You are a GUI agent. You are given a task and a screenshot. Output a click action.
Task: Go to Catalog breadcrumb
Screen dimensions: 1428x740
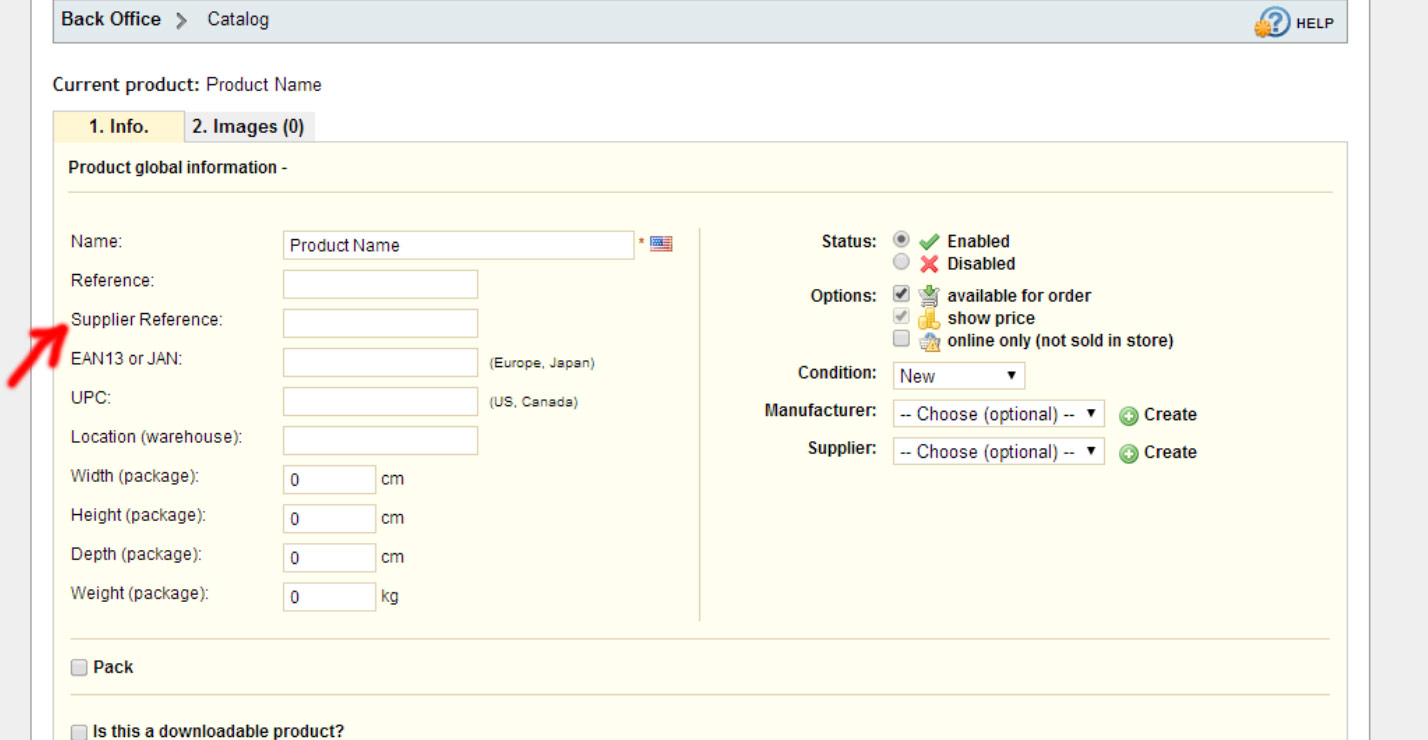[x=238, y=19]
